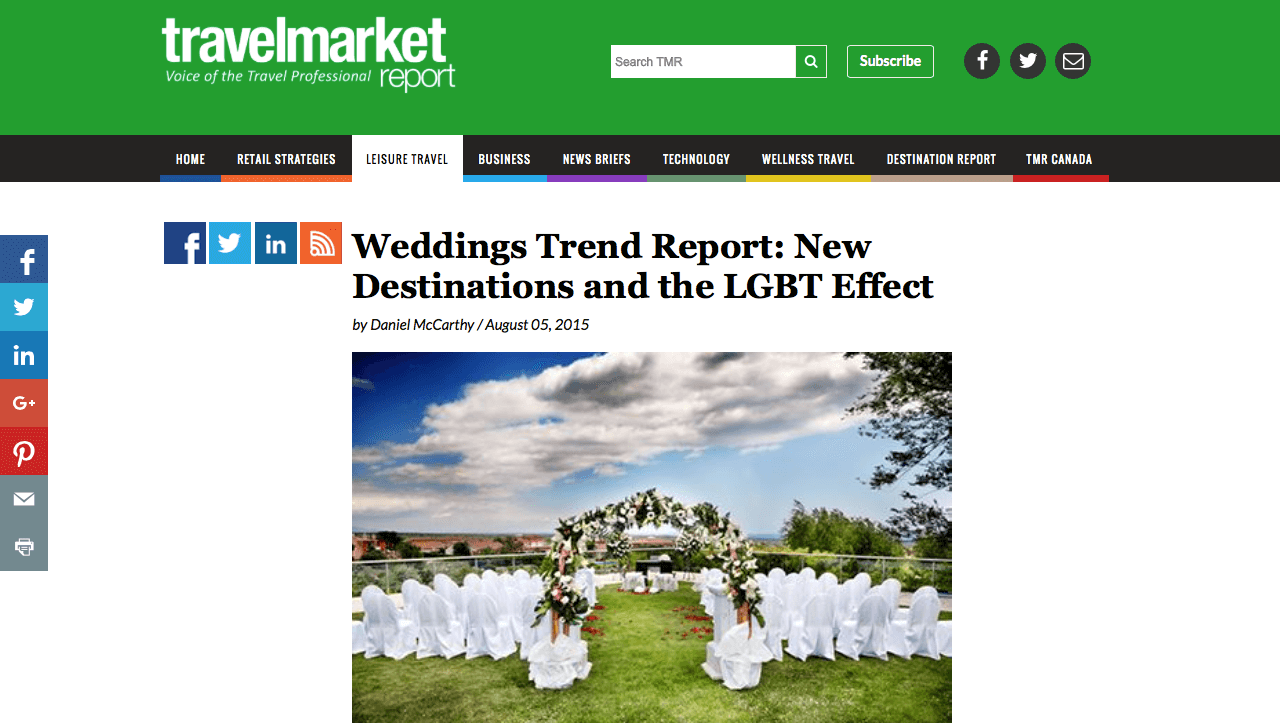This screenshot has height=723, width=1280.
Task: Open the wedding arch article image
Action: pyautogui.click(x=652, y=537)
